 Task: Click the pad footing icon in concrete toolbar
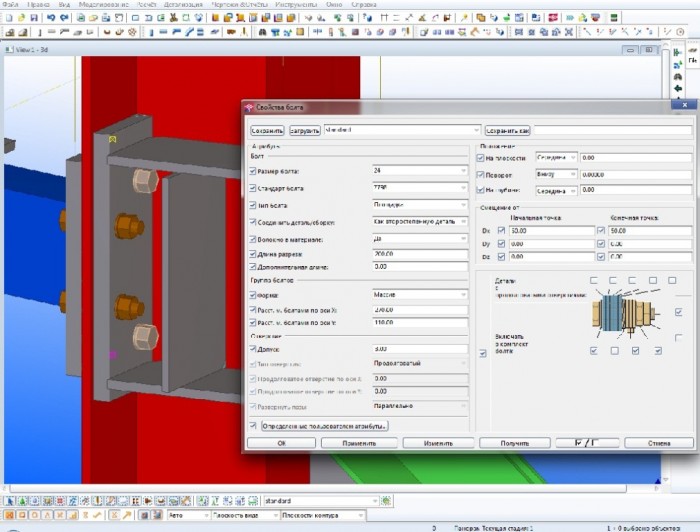tap(9, 32)
